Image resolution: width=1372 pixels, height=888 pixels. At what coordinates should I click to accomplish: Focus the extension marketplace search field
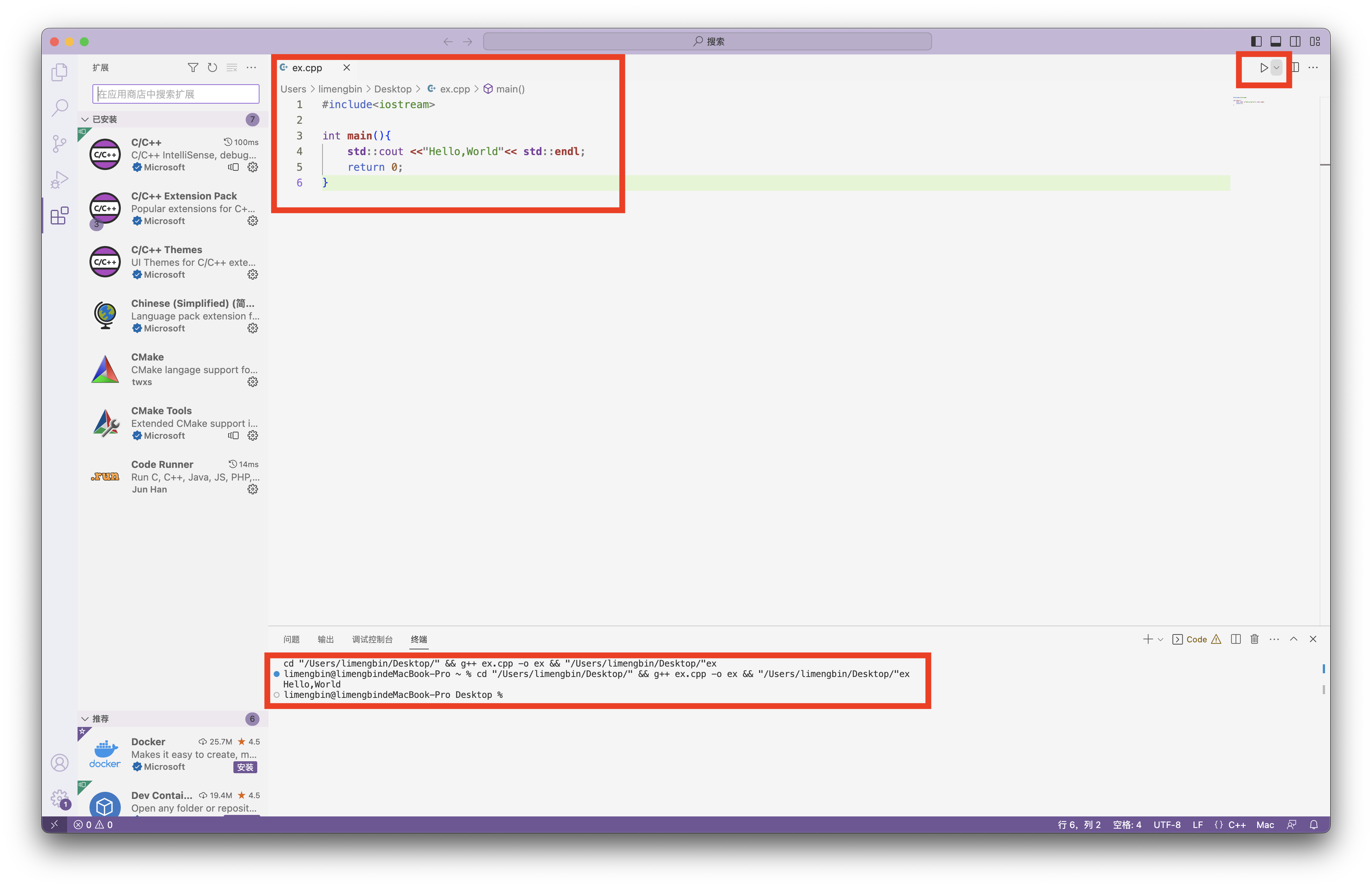pos(176,94)
